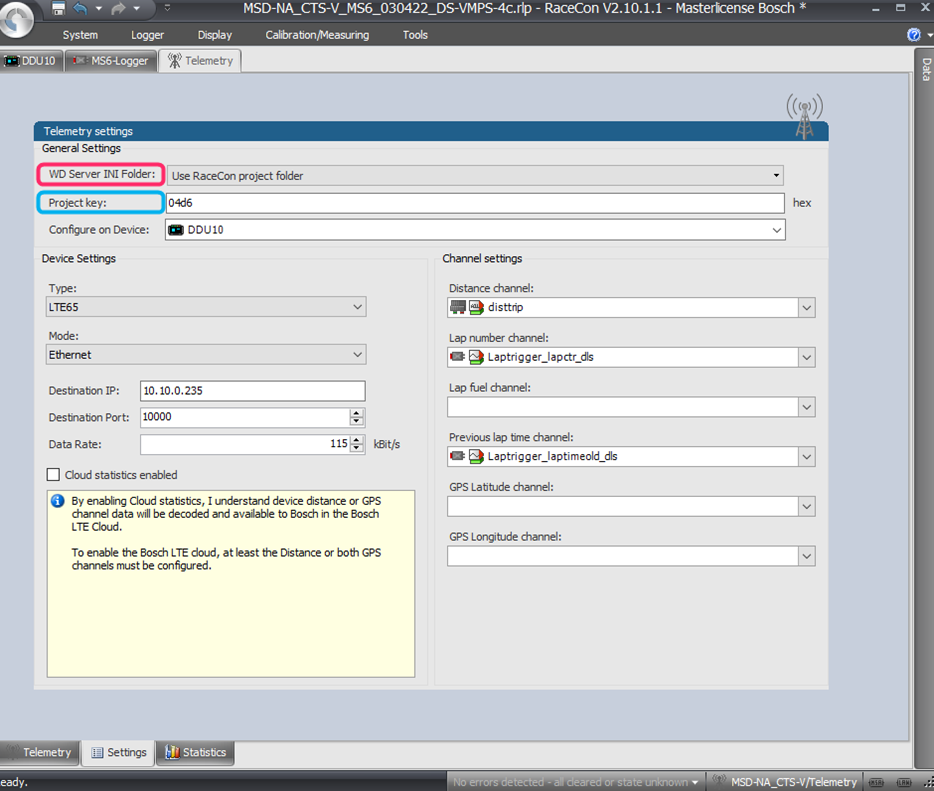Image resolution: width=934 pixels, height=791 pixels.
Task: Click the KSR status bar indicator
Action: click(877, 783)
